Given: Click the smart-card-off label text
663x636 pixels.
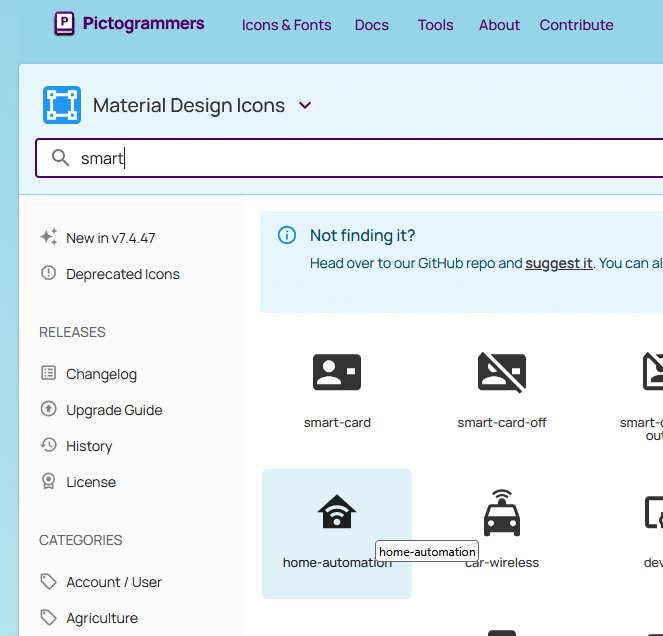Looking at the screenshot, I should [502, 422].
